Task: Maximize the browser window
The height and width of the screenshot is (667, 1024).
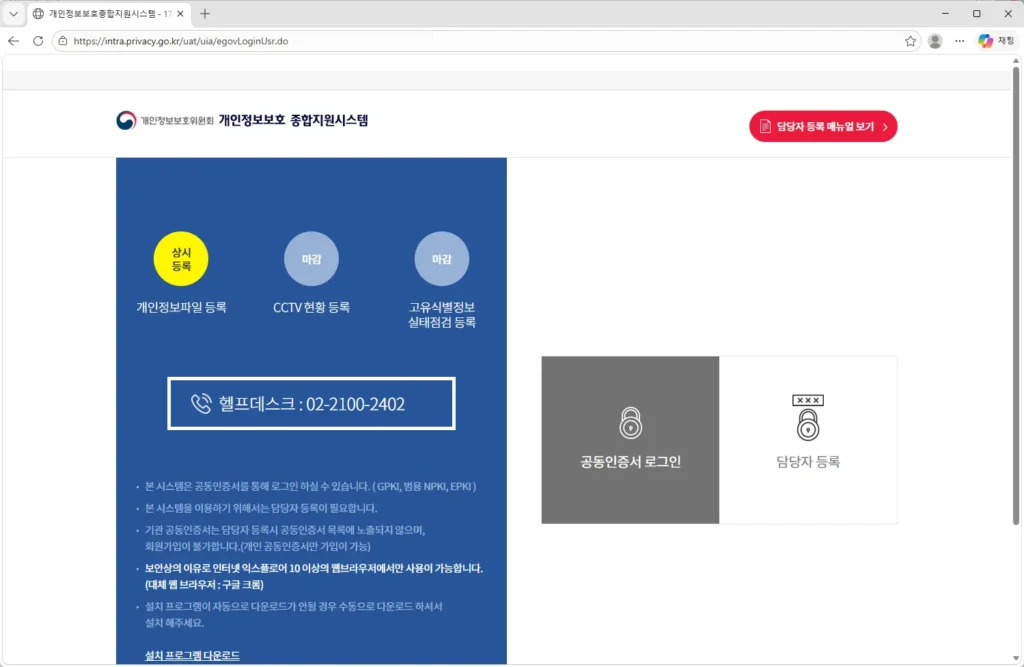Action: pos(976,14)
